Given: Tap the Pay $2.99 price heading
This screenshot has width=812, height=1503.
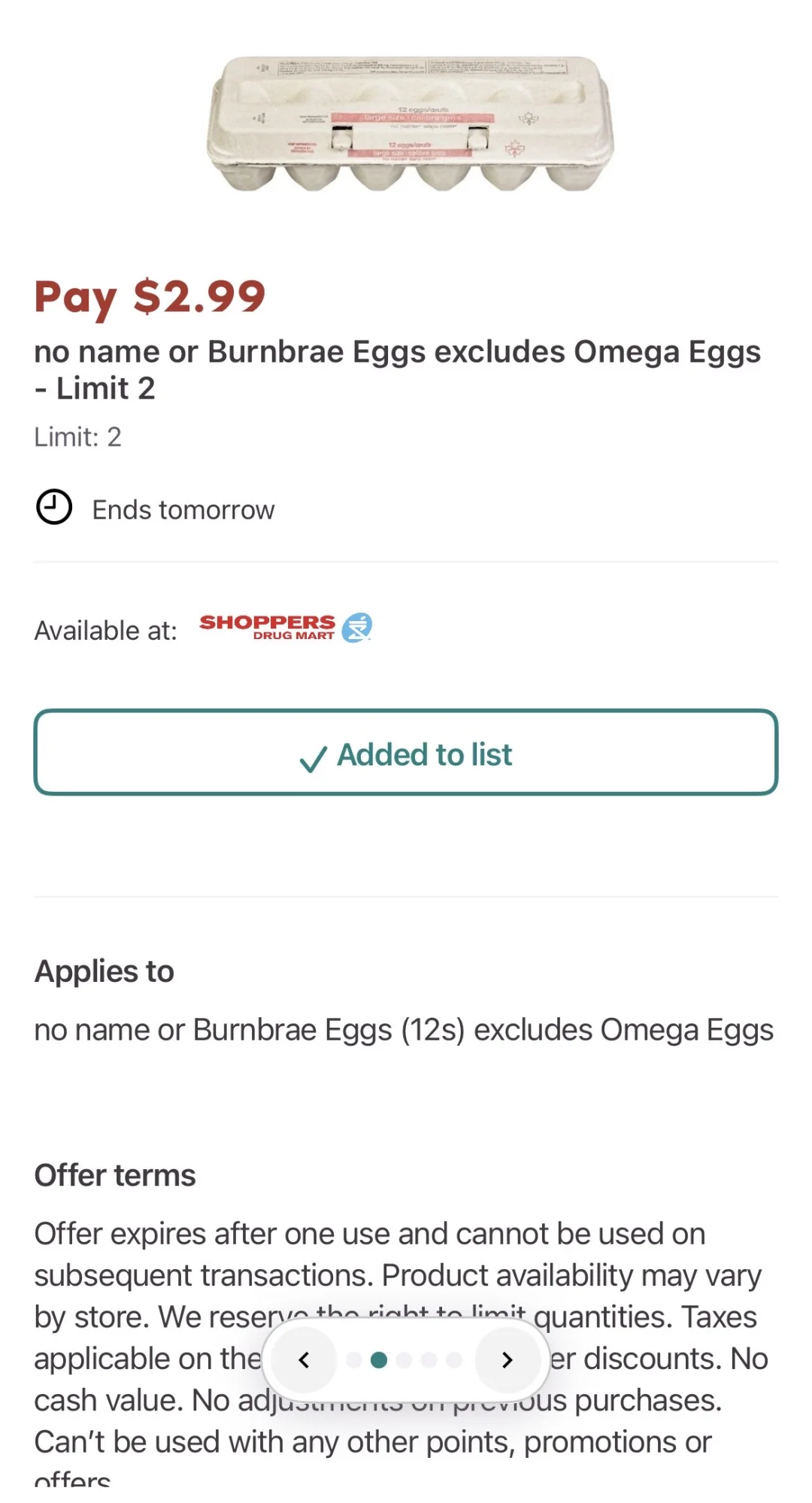Looking at the screenshot, I should tap(150, 296).
